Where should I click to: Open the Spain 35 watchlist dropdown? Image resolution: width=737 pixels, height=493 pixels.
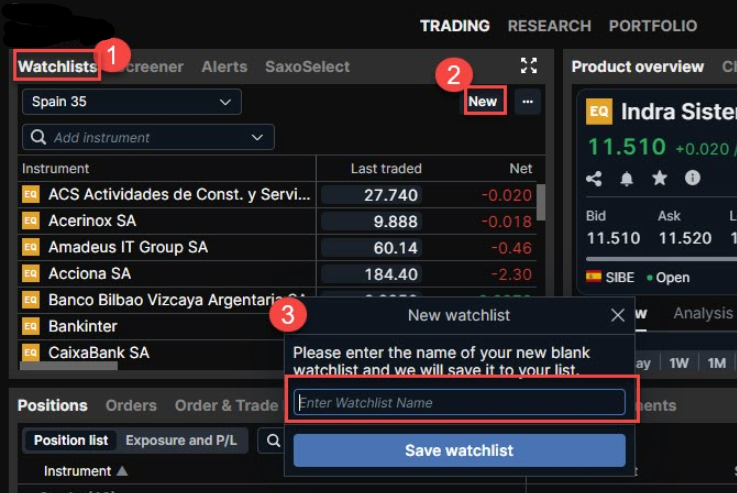click(131, 101)
